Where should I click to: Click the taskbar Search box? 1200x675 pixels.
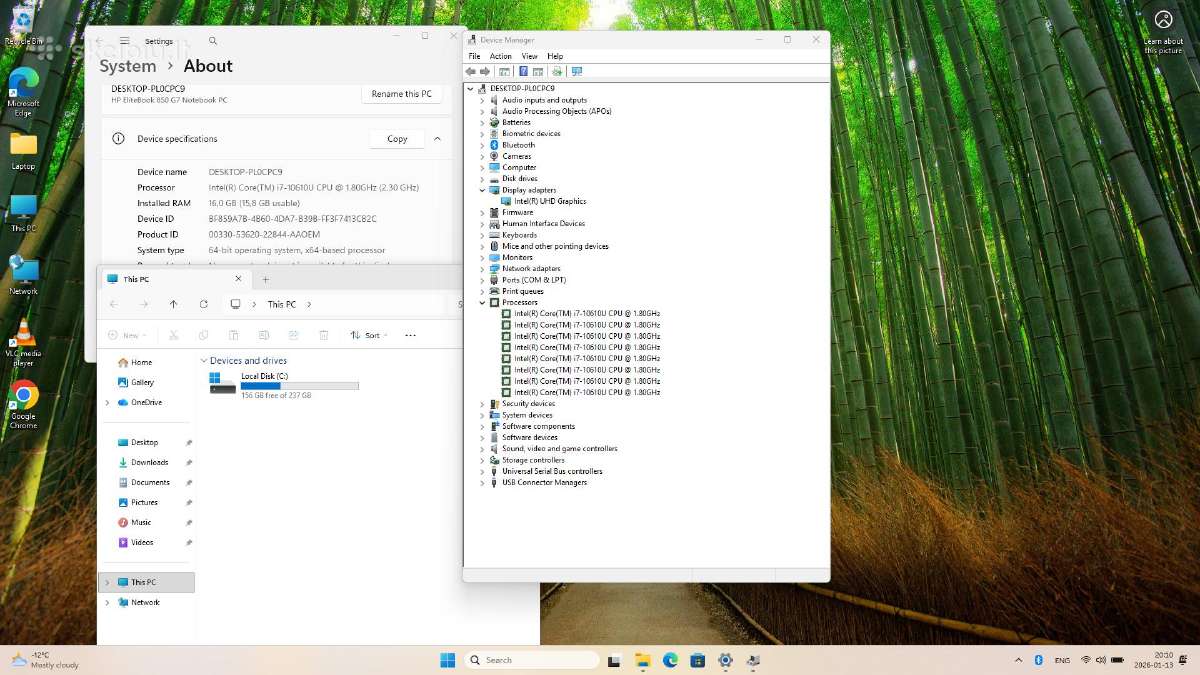coord(532,660)
